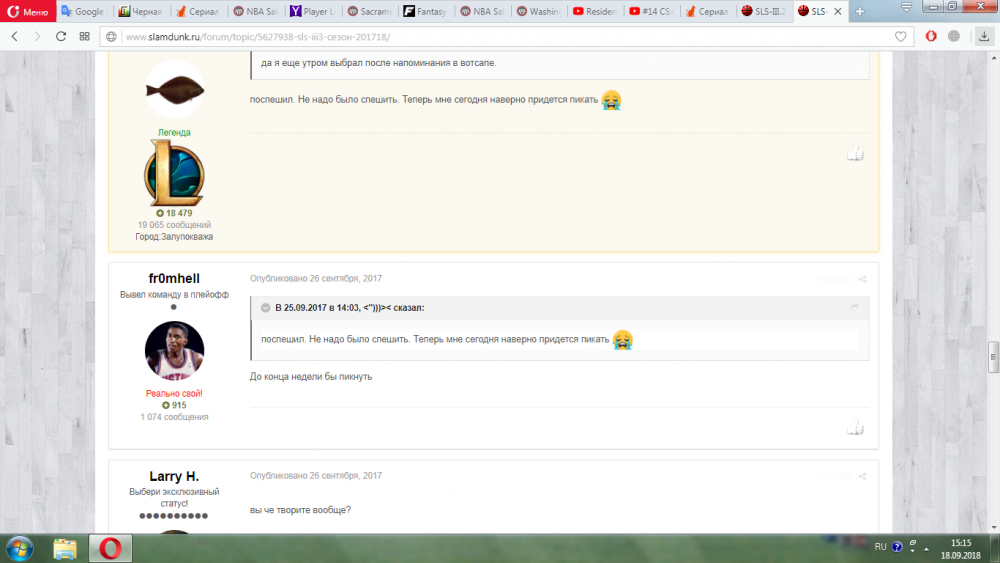Open fr0mhell's user profile link
This screenshot has height=563, width=1000.
point(174,278)
